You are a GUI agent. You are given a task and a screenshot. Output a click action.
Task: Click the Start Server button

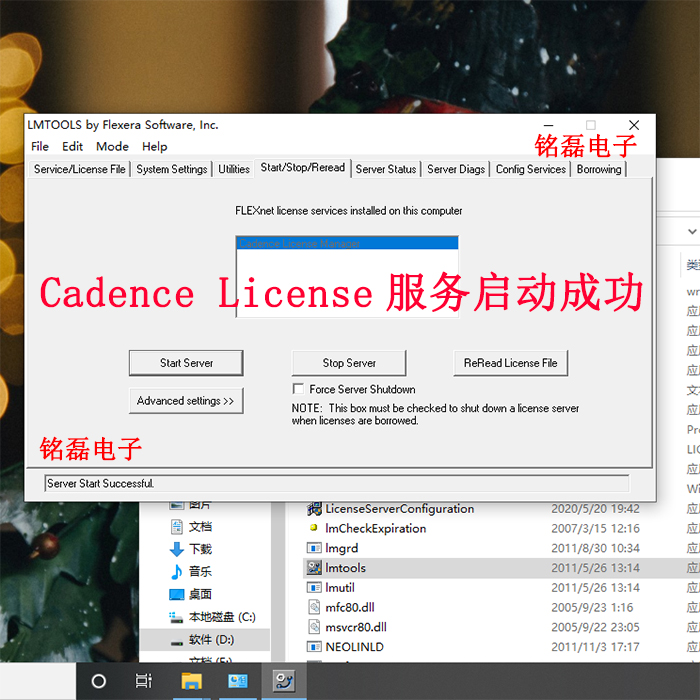point(186,363)
